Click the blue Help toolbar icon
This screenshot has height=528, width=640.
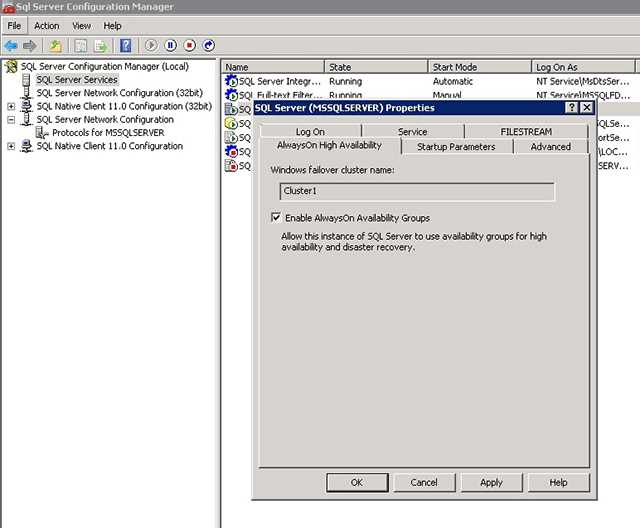(x=126, y=46)
